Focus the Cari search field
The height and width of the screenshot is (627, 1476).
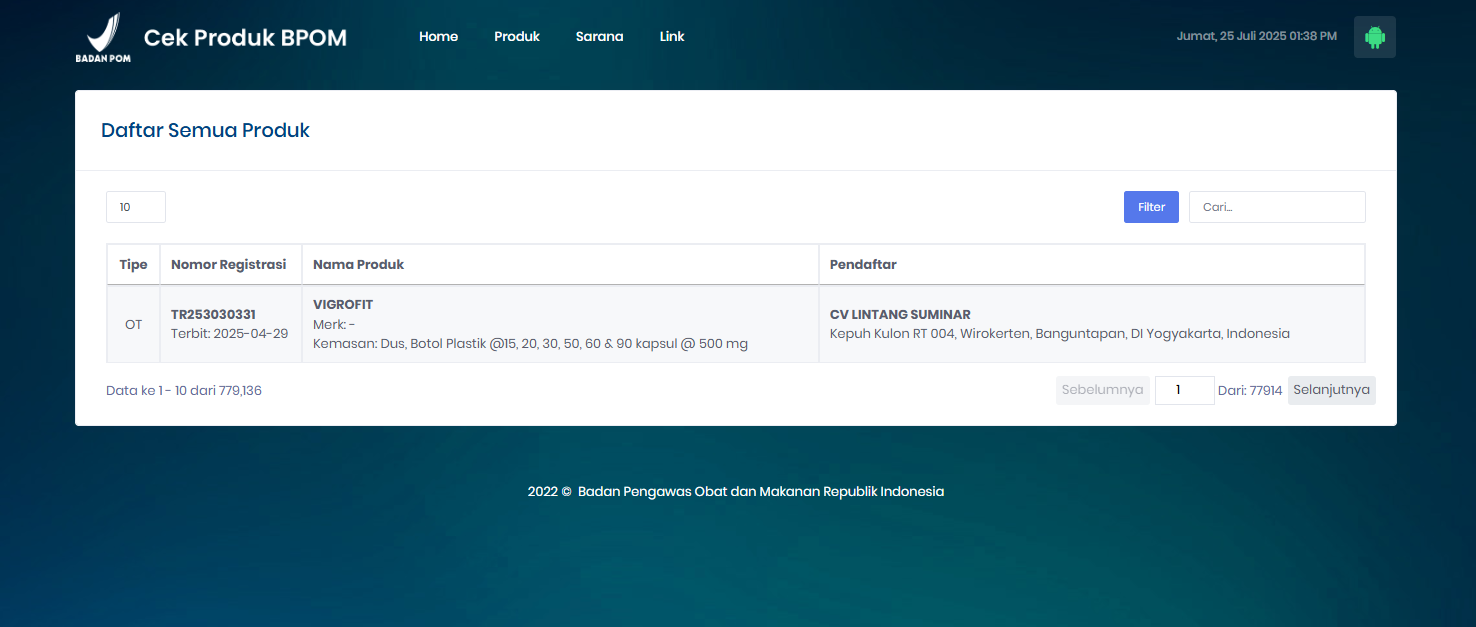point(1276,207)
